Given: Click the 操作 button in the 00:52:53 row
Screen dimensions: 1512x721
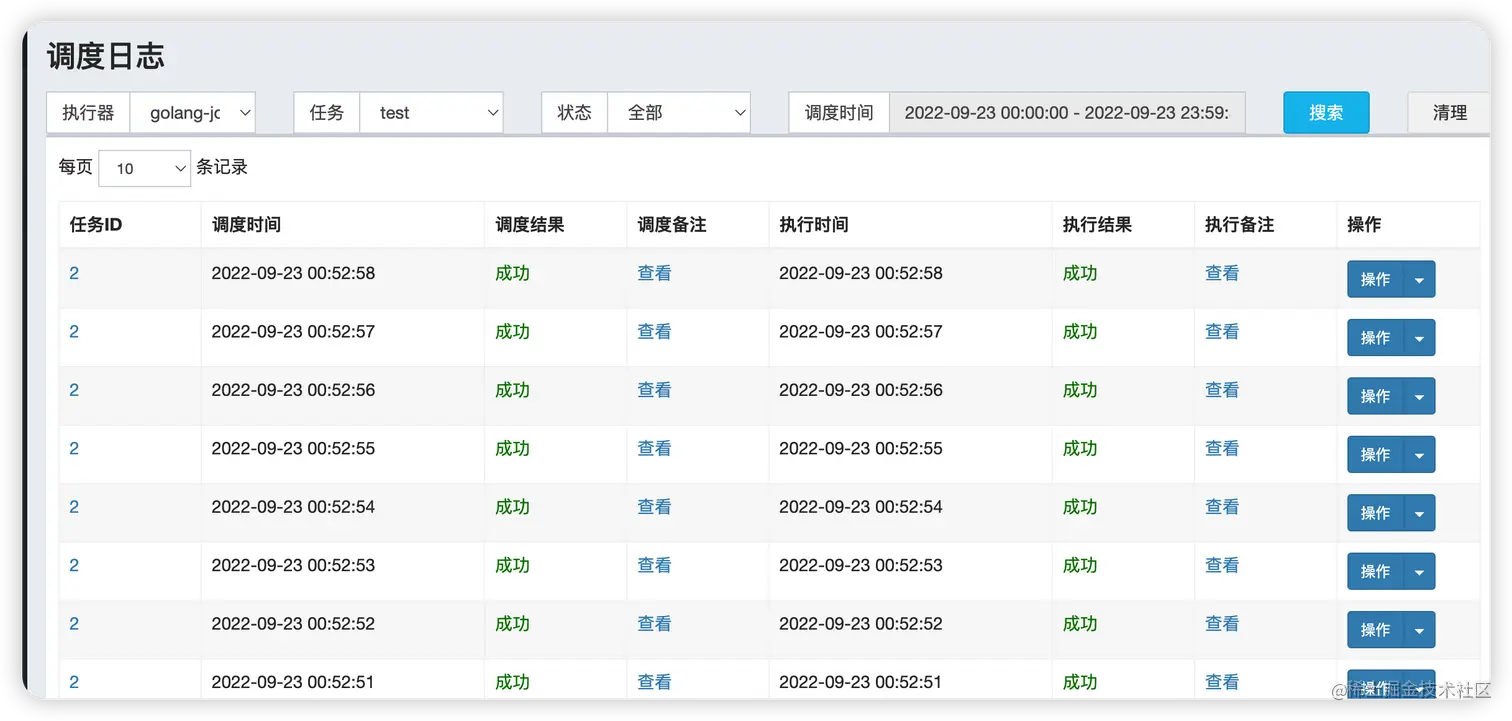Looking at the screenshot, I should point(1375,572).
